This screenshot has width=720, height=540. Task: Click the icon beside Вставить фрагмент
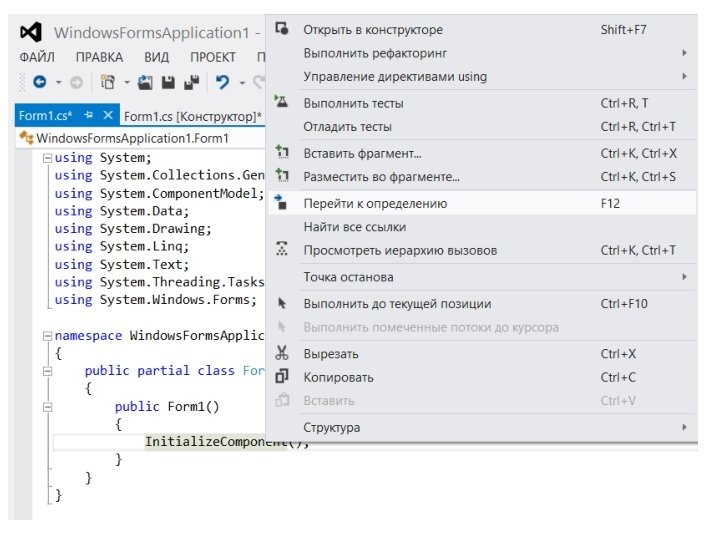pyautogui.click(x=281, y=152)
